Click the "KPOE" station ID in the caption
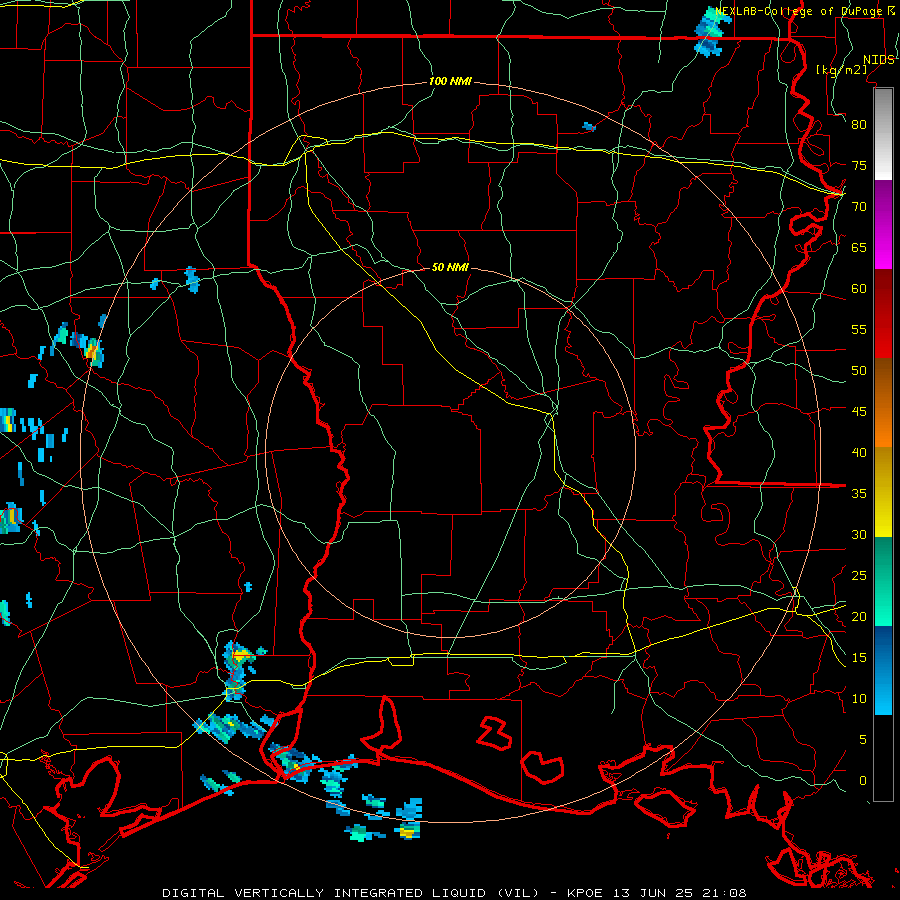 pos(584,893)
